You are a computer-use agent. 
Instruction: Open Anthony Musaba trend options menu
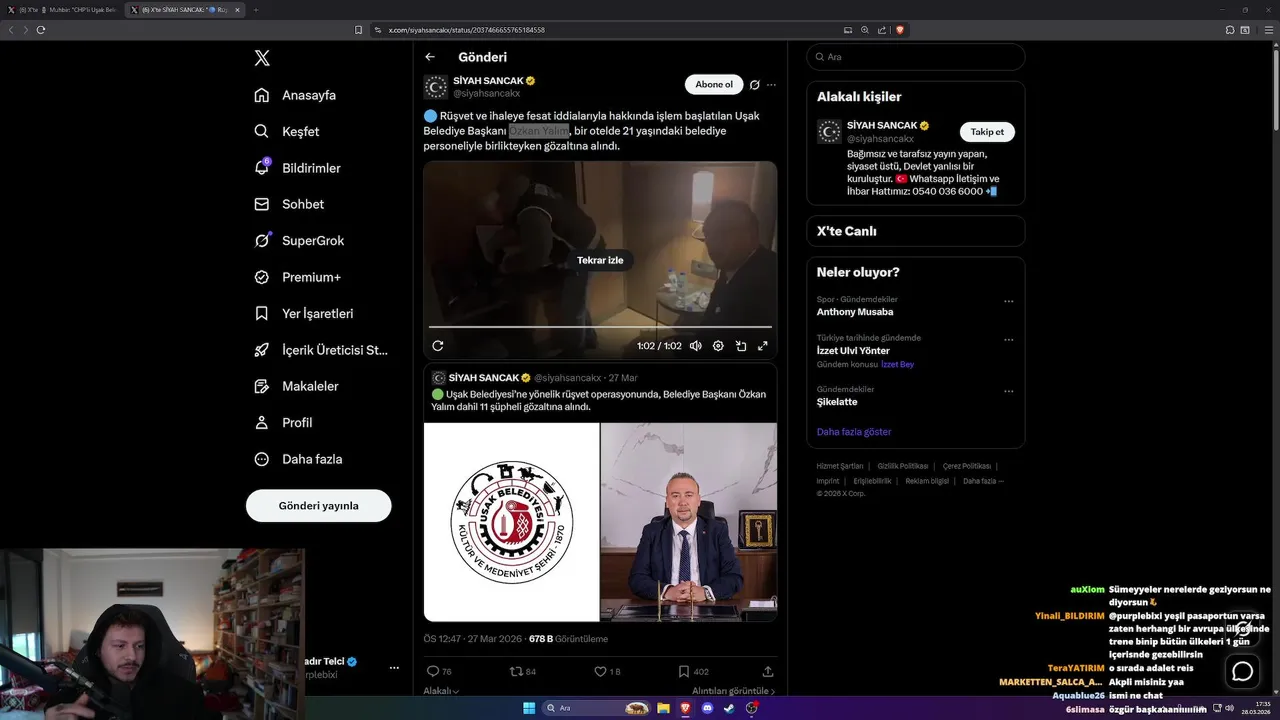click(x=1008, y=301)
